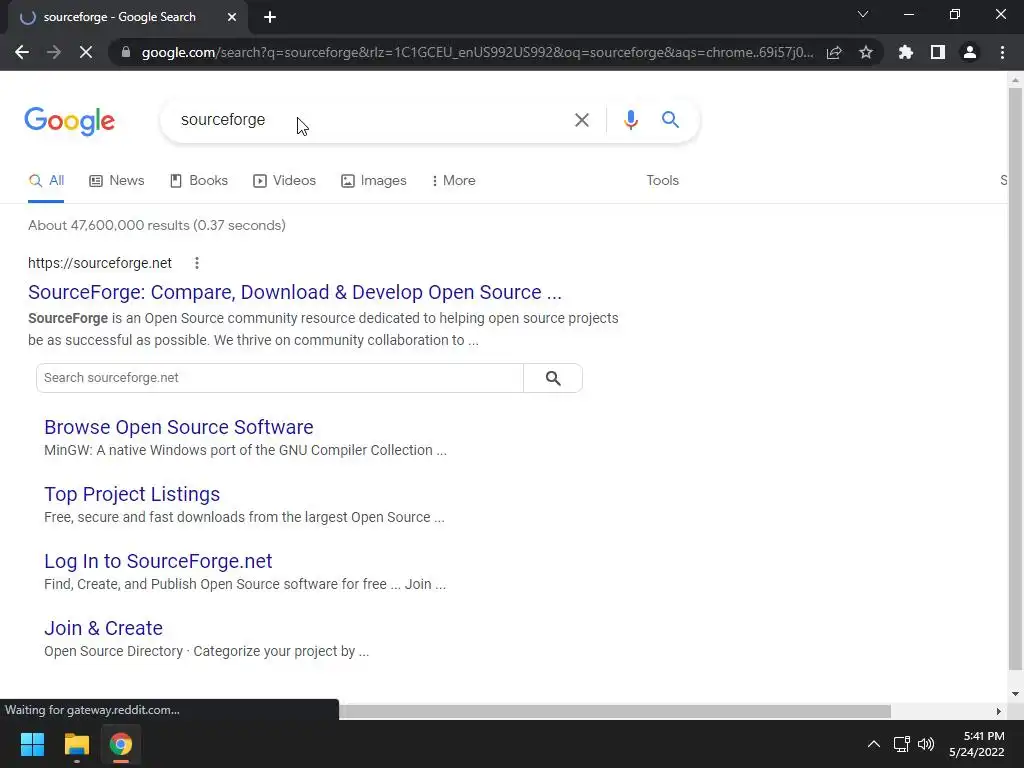
Task: Show hidden system tray icons
Action: (x=874, y=744)
